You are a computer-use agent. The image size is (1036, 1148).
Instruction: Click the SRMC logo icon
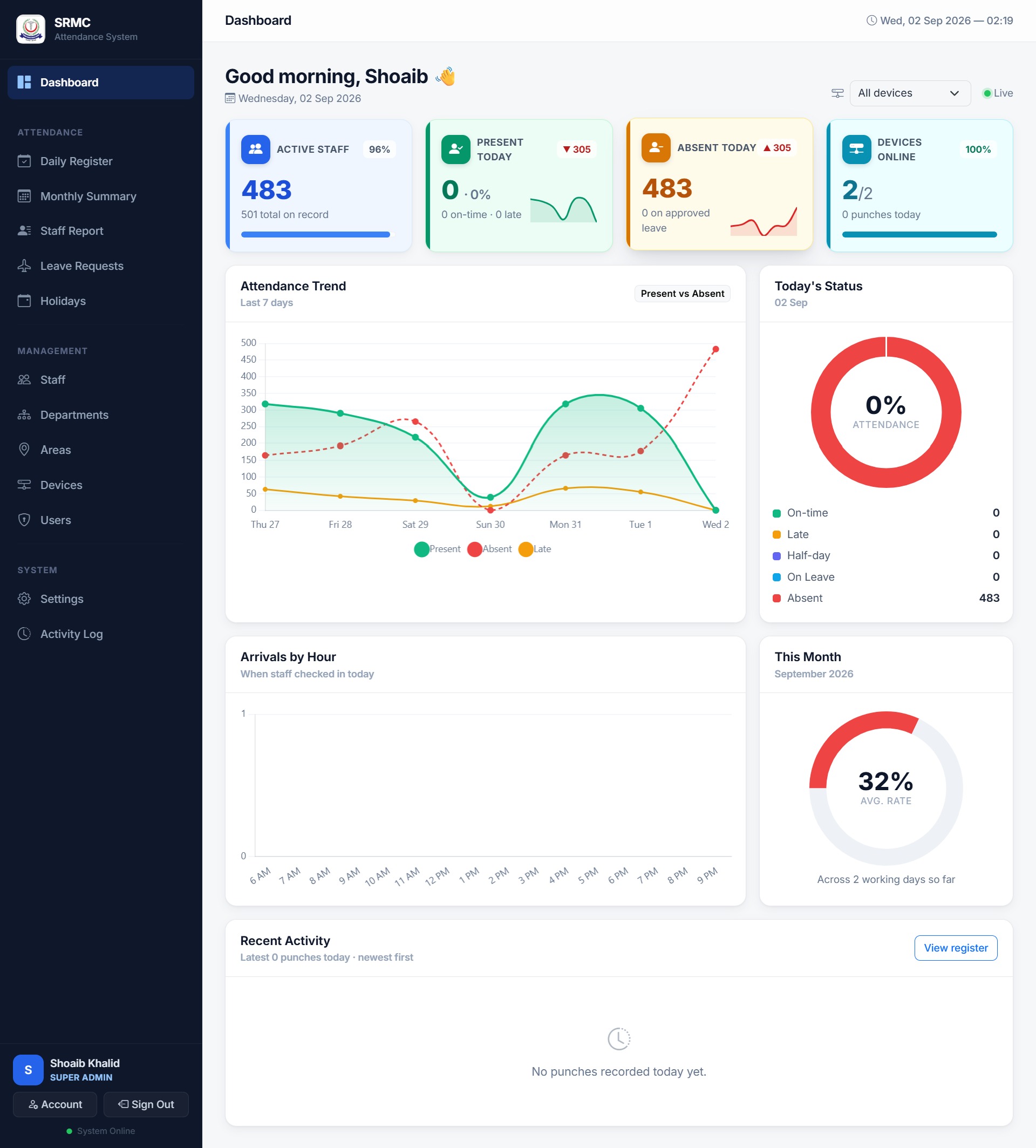30,29
